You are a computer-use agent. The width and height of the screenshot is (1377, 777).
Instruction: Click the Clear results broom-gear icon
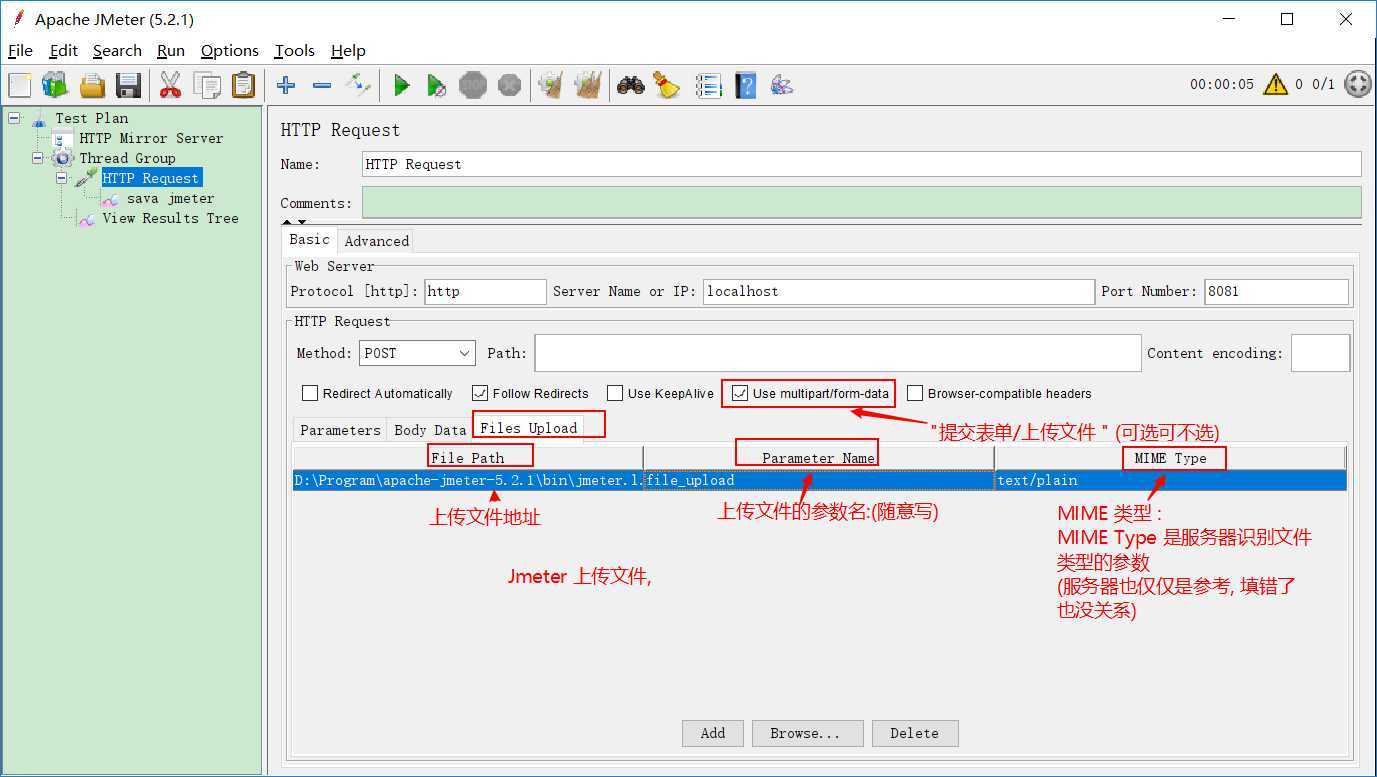point(550,85)
